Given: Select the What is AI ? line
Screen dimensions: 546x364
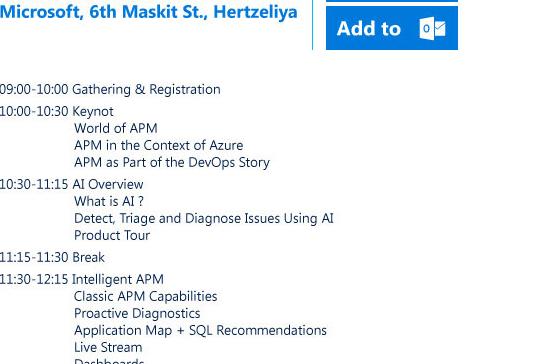Looking at the screenshot, I should [x=109, y=201].
